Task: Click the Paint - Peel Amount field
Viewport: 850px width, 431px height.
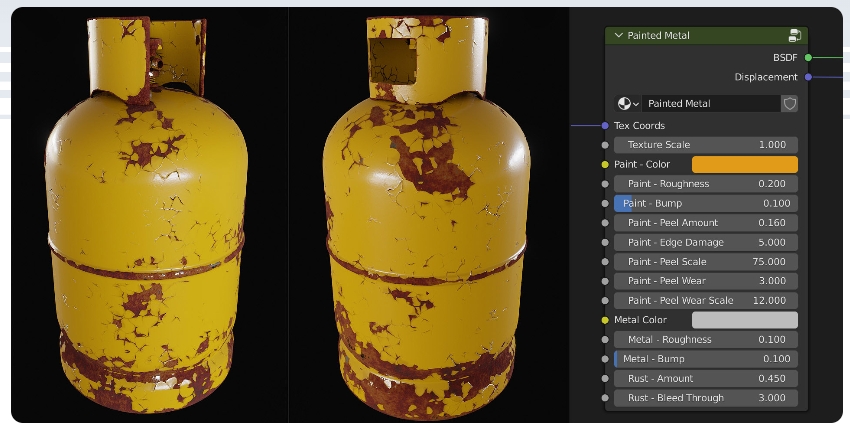Action: pyautogui.click(x=706, y=223)
